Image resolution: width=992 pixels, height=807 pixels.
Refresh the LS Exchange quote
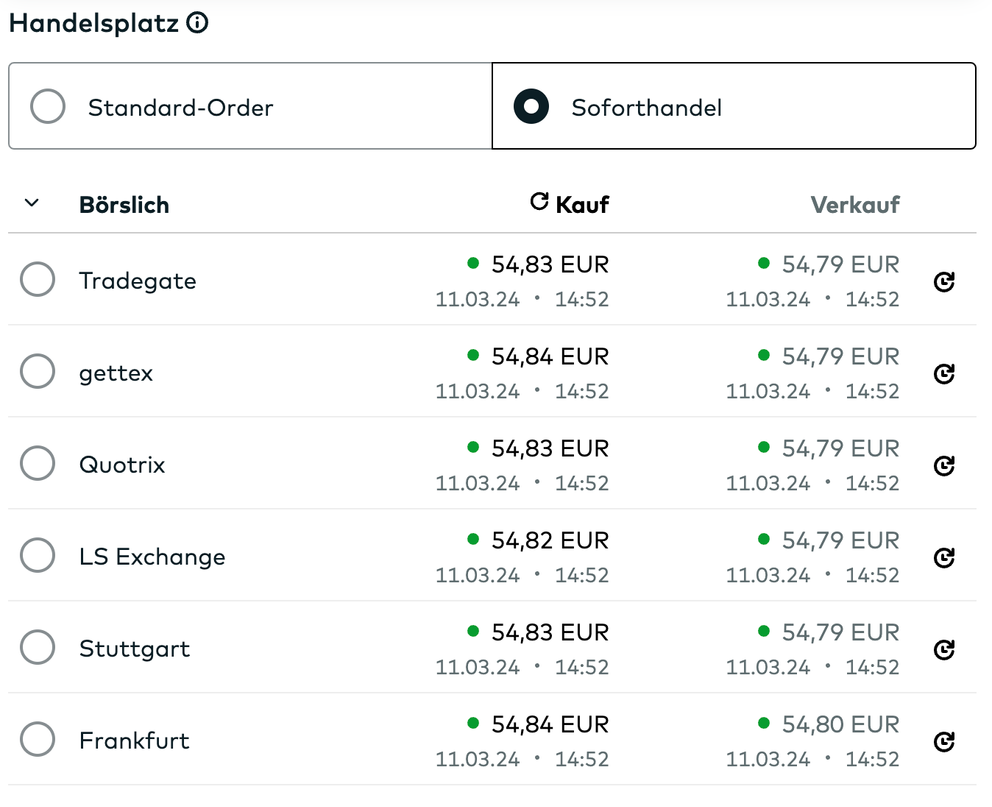pyautogui.click(x=943, y=557)
